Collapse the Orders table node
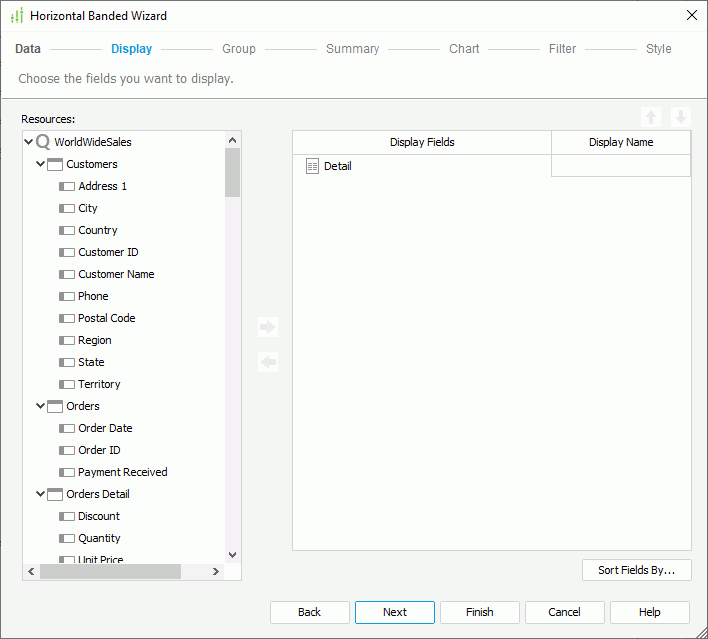 [41, 406]
